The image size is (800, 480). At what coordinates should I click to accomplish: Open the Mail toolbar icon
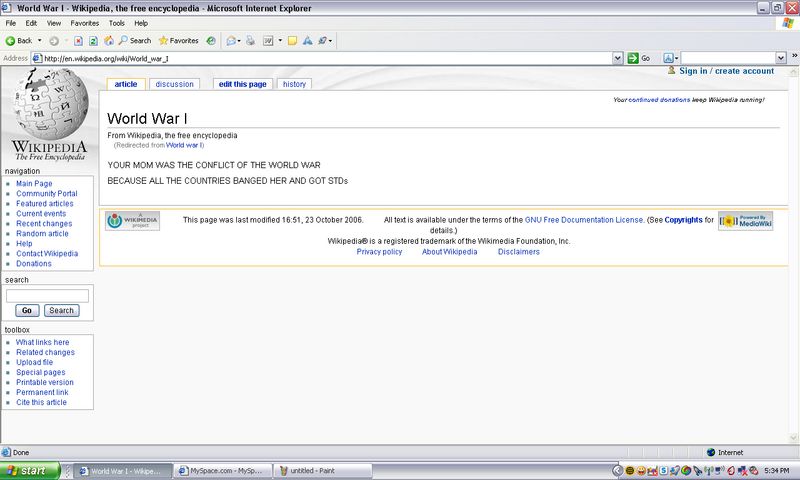coord(233,41)
